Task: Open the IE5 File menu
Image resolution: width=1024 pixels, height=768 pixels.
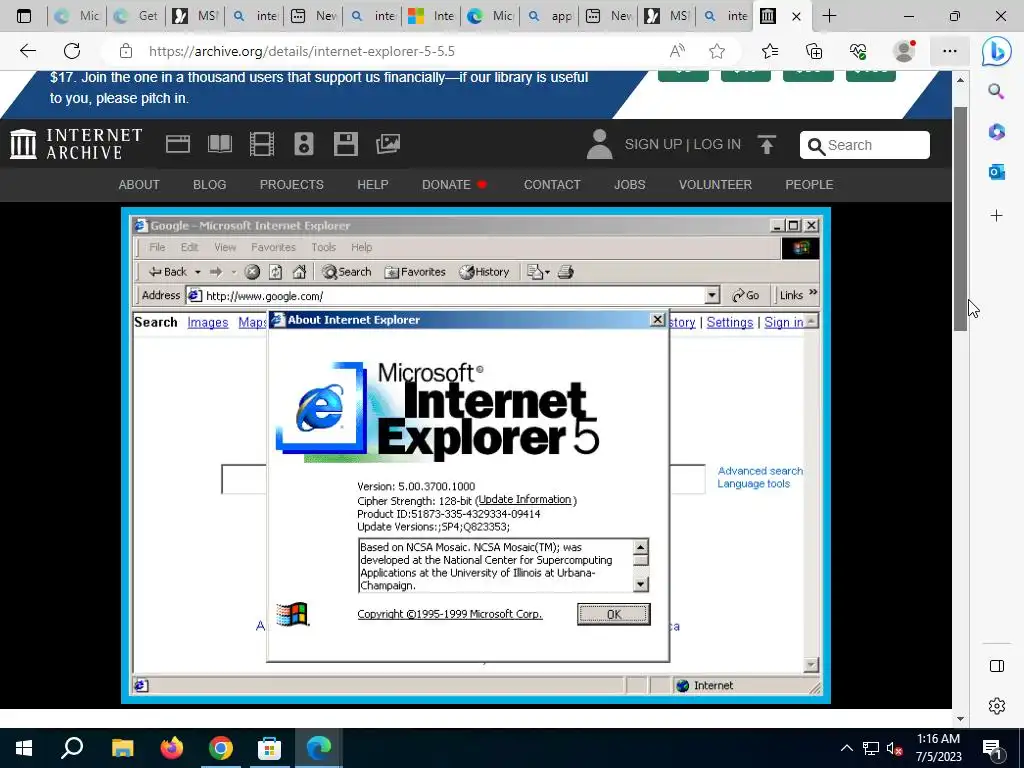Action: click(x=157, y=248)
